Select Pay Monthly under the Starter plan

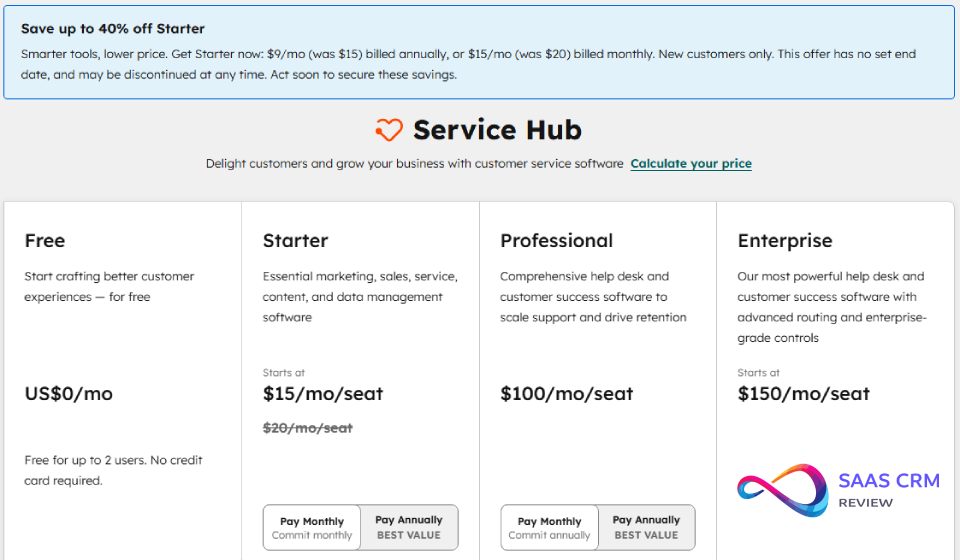coord(312,528)
